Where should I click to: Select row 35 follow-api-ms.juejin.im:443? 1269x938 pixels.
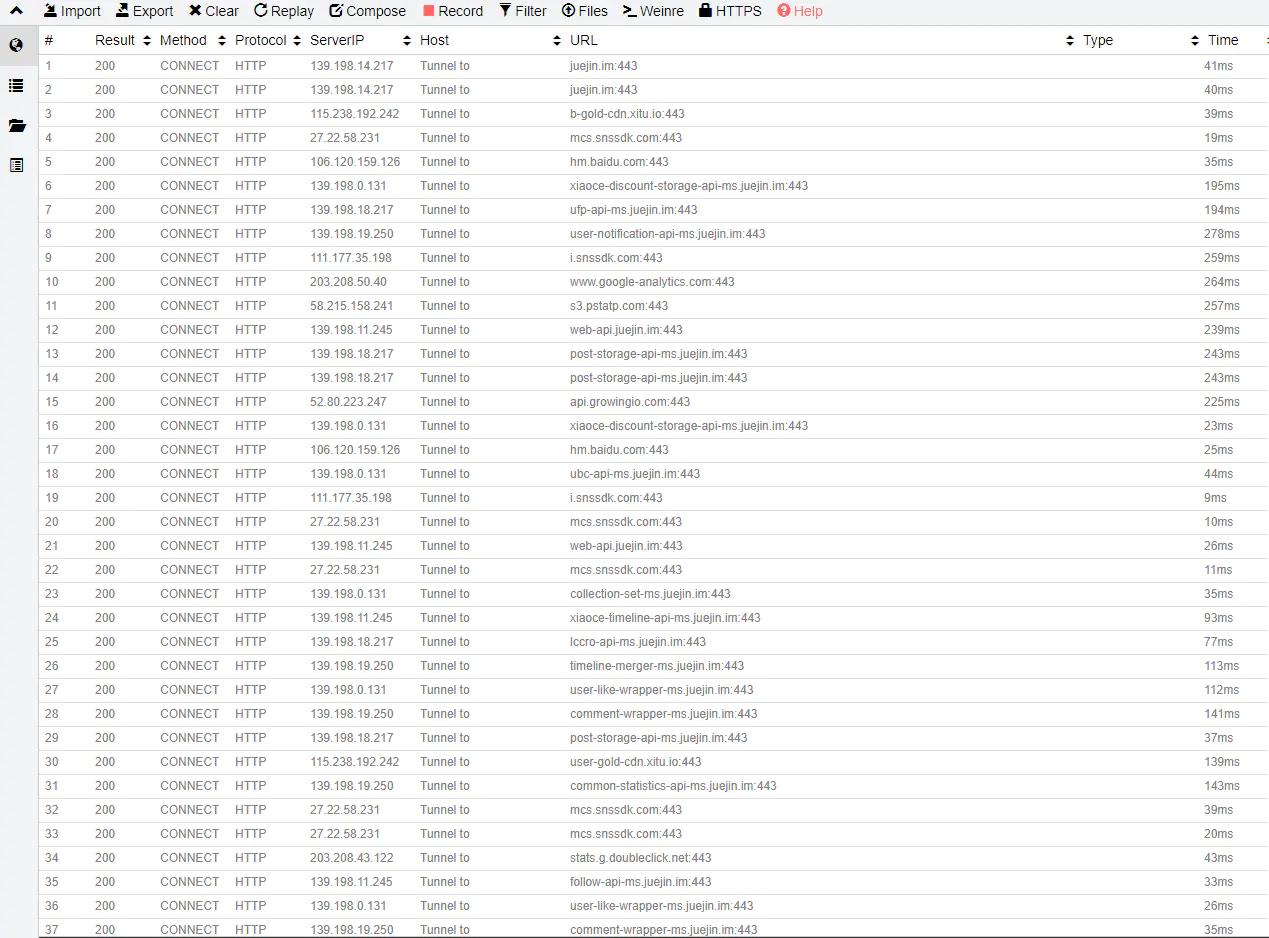pyautogui.click(x=653, y=882)
